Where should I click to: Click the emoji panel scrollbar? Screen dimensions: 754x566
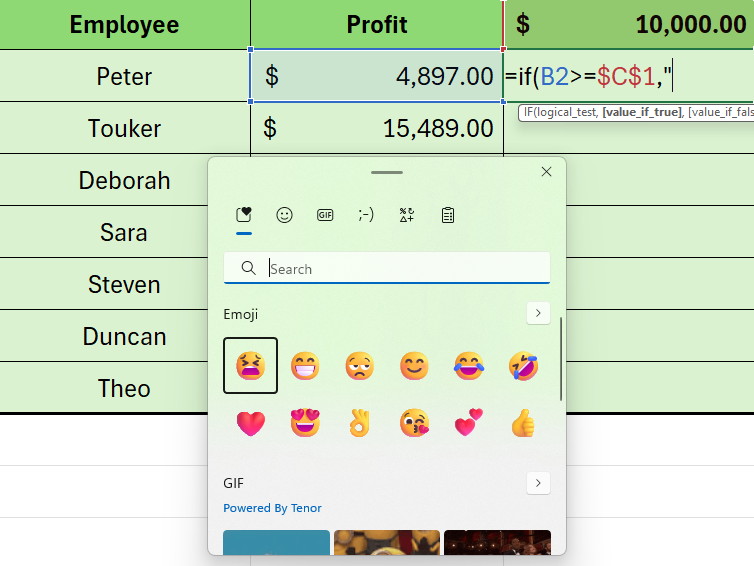[561, 359]
